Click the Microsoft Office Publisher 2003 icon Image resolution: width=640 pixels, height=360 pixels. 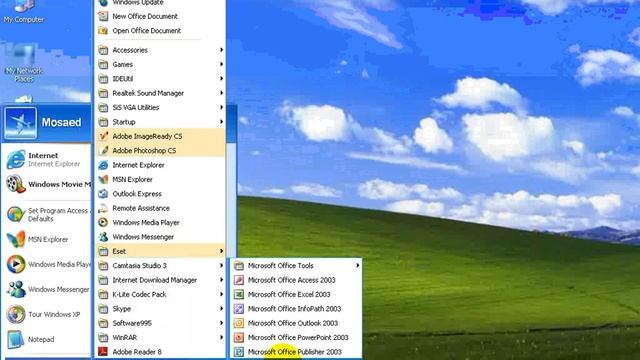[239, 351]
